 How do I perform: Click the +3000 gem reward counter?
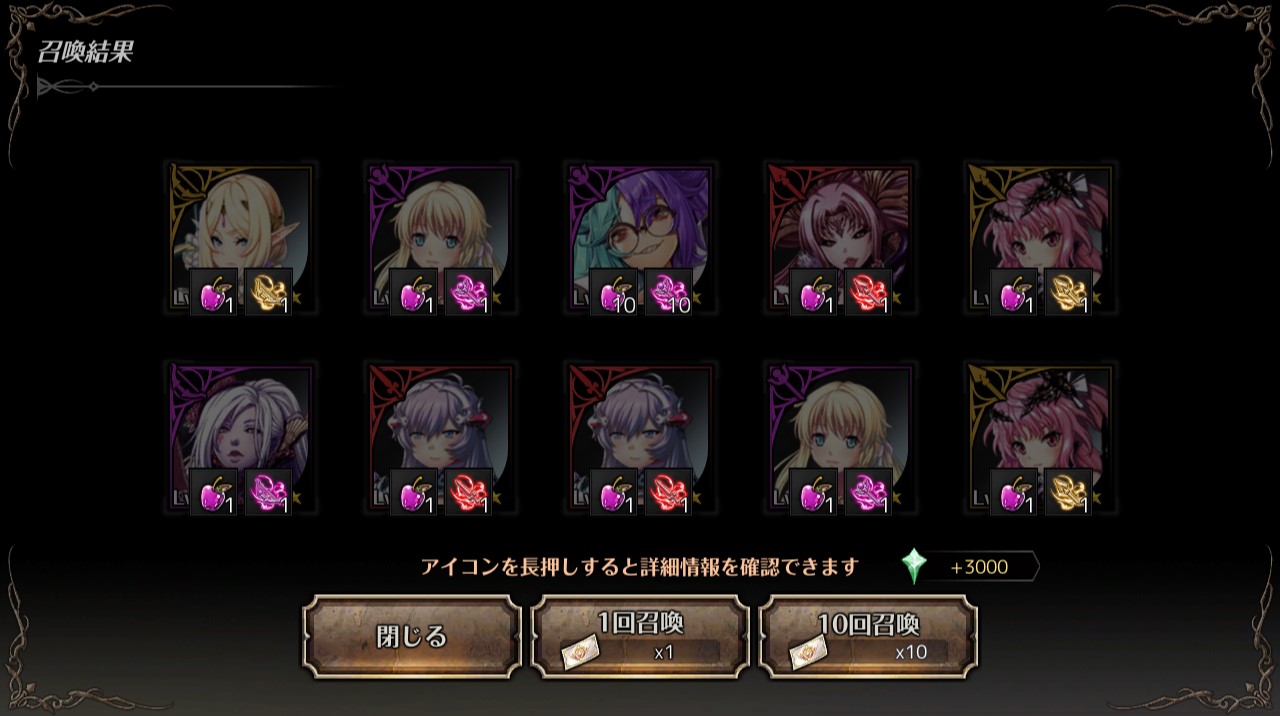[x=979, y=567]
